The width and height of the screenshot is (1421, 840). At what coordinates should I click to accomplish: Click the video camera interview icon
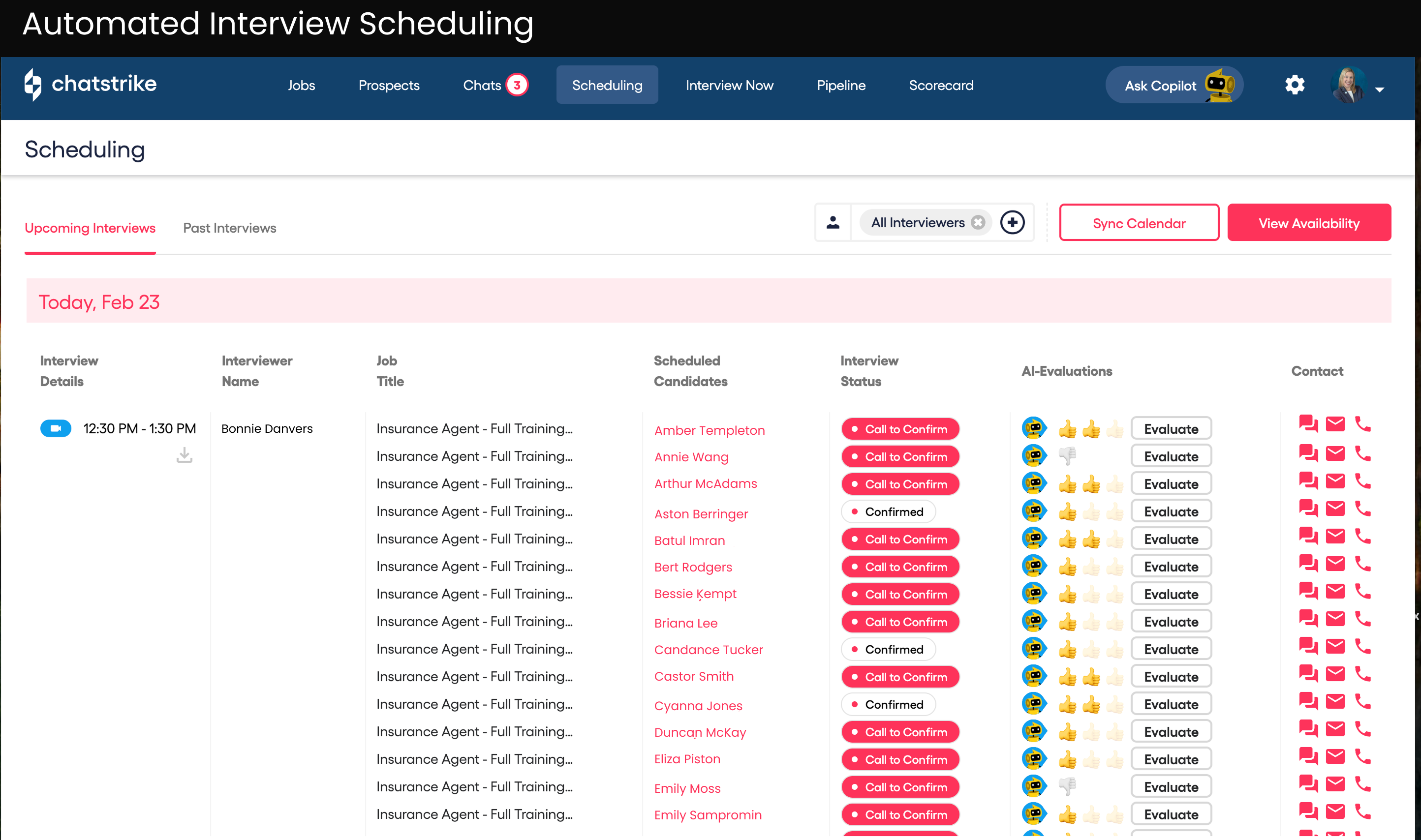click(x=56, y=428)
